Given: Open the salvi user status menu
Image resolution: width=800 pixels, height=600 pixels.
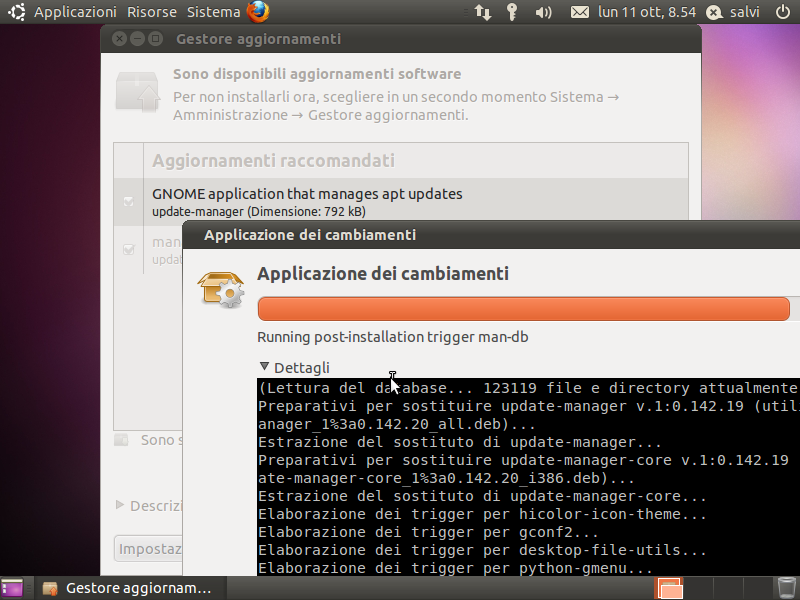Looking at the screenshot, I should (733, 12).
